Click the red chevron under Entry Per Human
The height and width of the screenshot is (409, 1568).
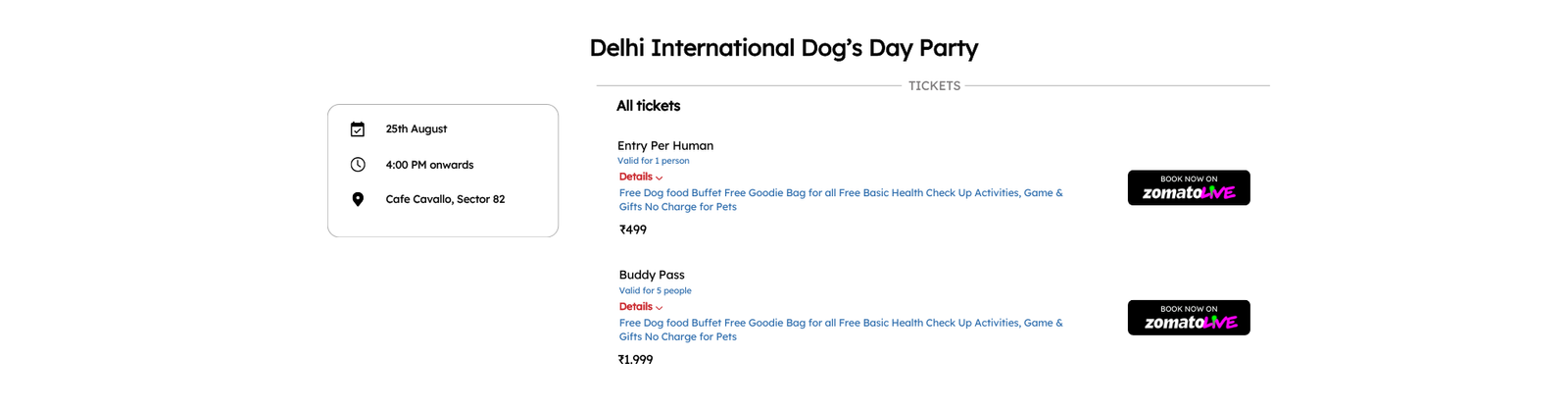pyautogui.click(x=660, y=179)
